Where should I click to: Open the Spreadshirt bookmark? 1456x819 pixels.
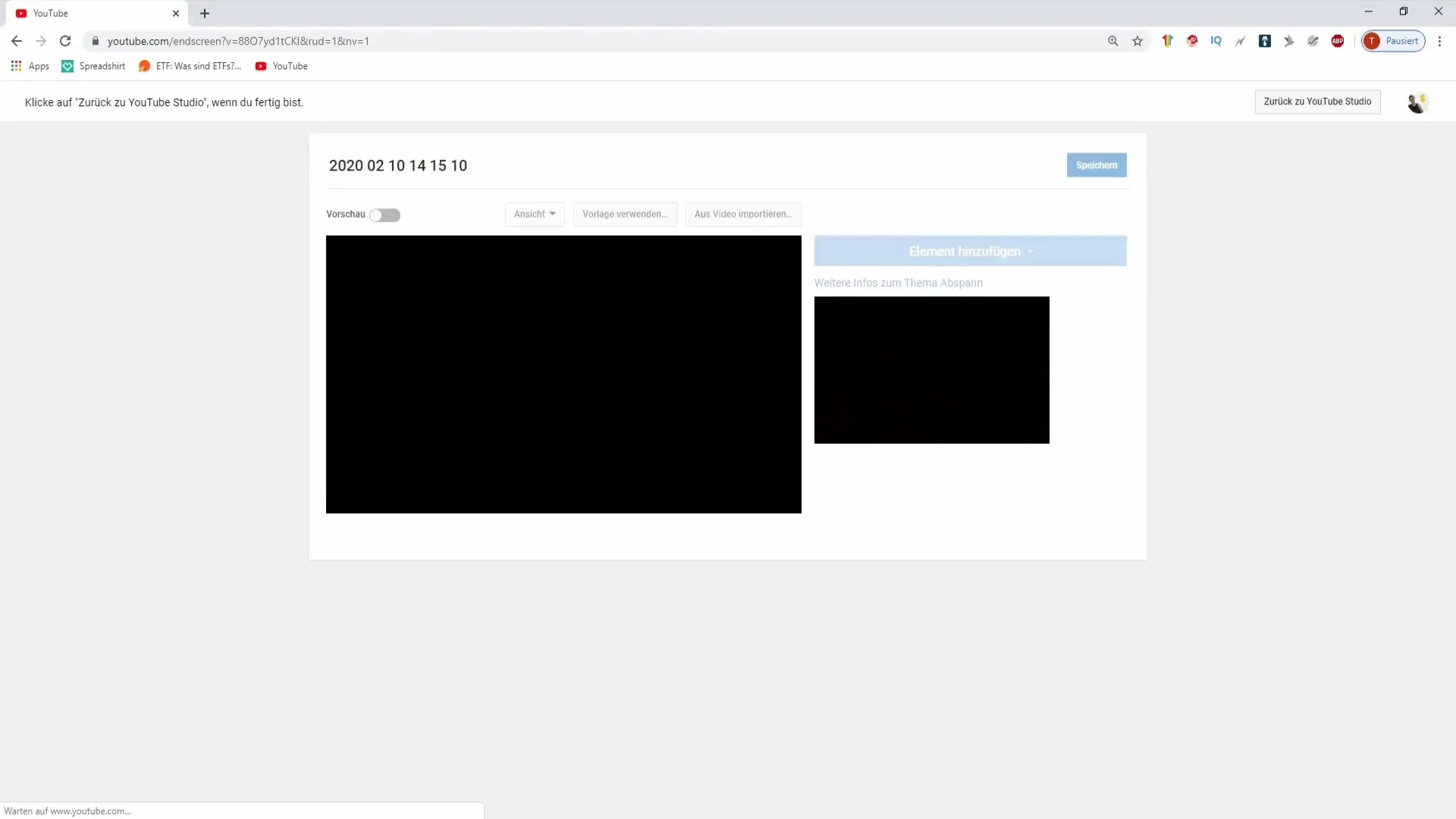[94, 66]
